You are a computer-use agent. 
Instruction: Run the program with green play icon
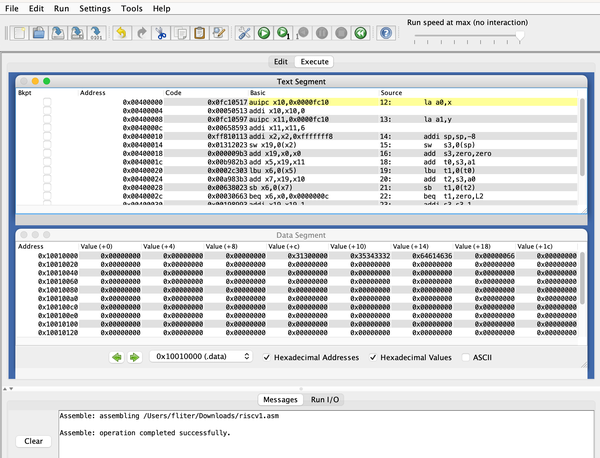click(x=263, y=33)
